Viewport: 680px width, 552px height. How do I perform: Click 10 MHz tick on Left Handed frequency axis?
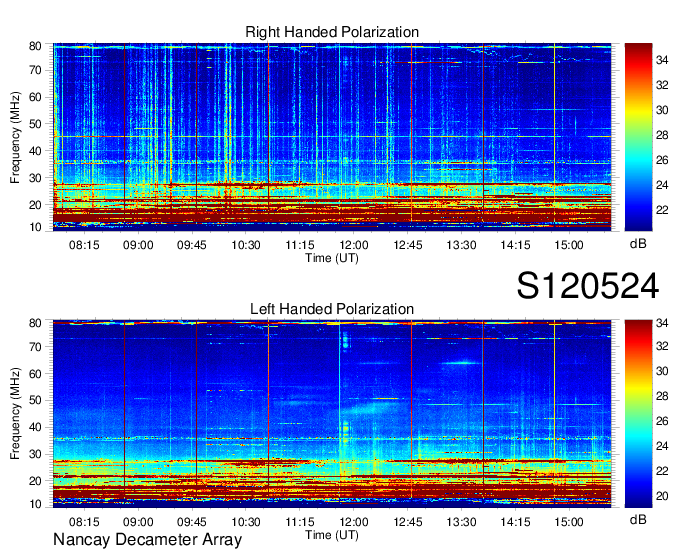coord(35,504)
